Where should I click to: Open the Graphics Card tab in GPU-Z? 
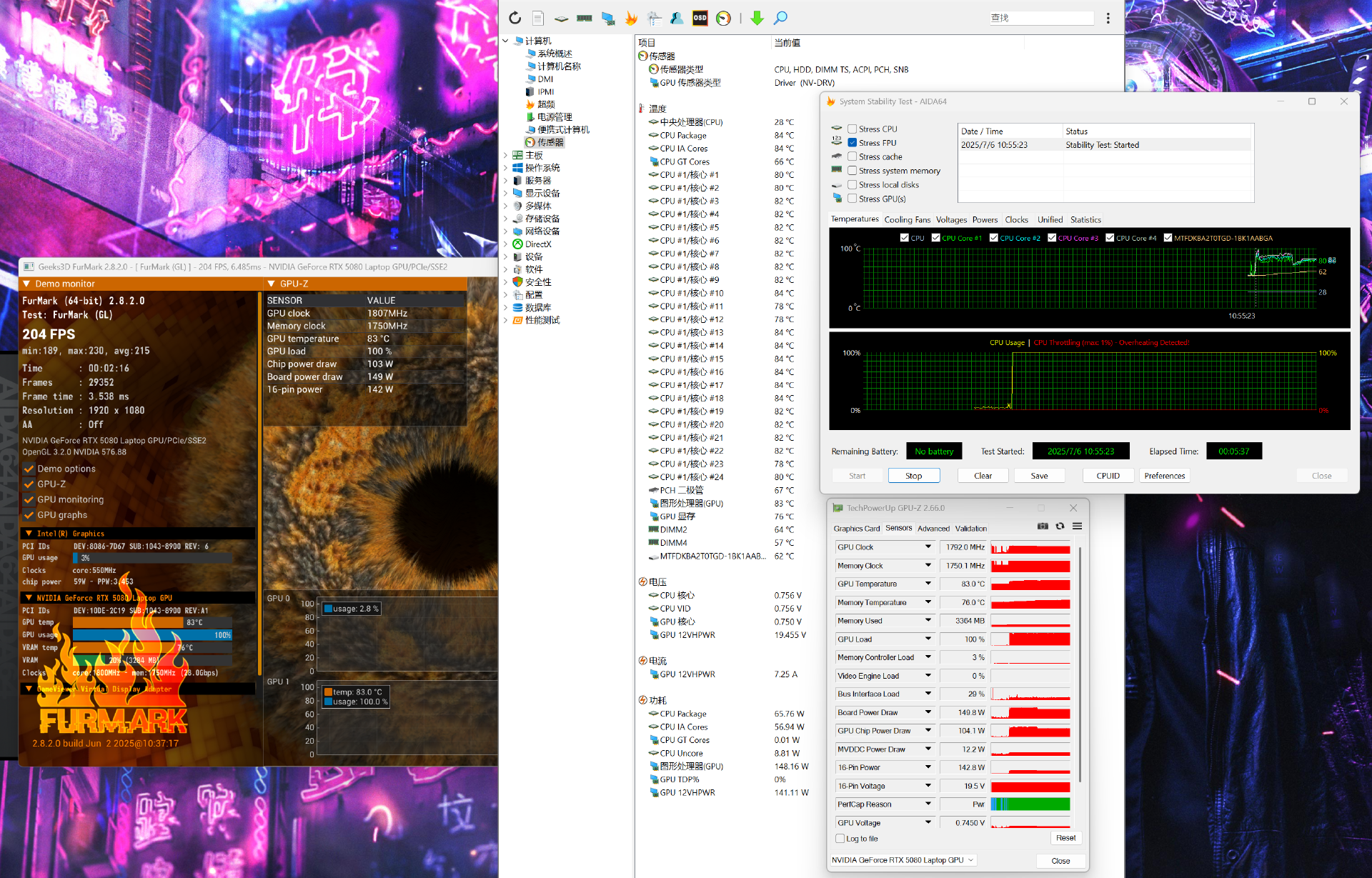pos(856,529)
